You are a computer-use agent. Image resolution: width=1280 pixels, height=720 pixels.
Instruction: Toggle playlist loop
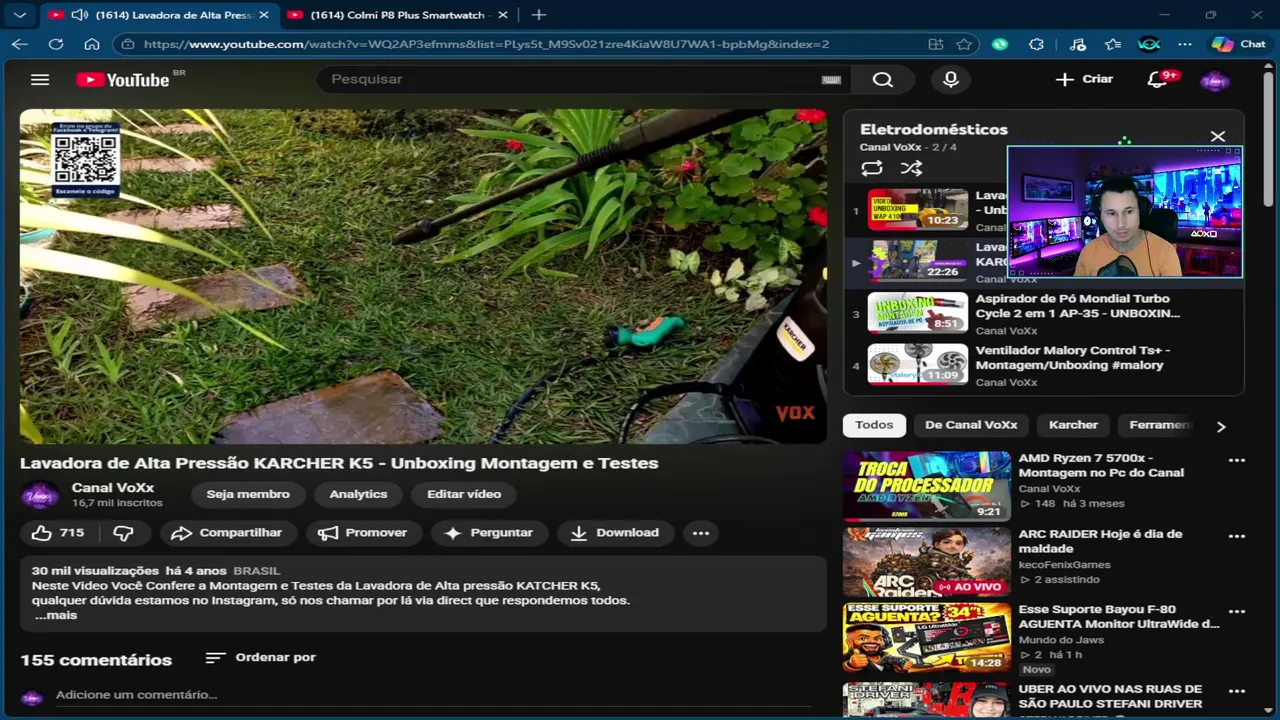click(x=872, y=169)
